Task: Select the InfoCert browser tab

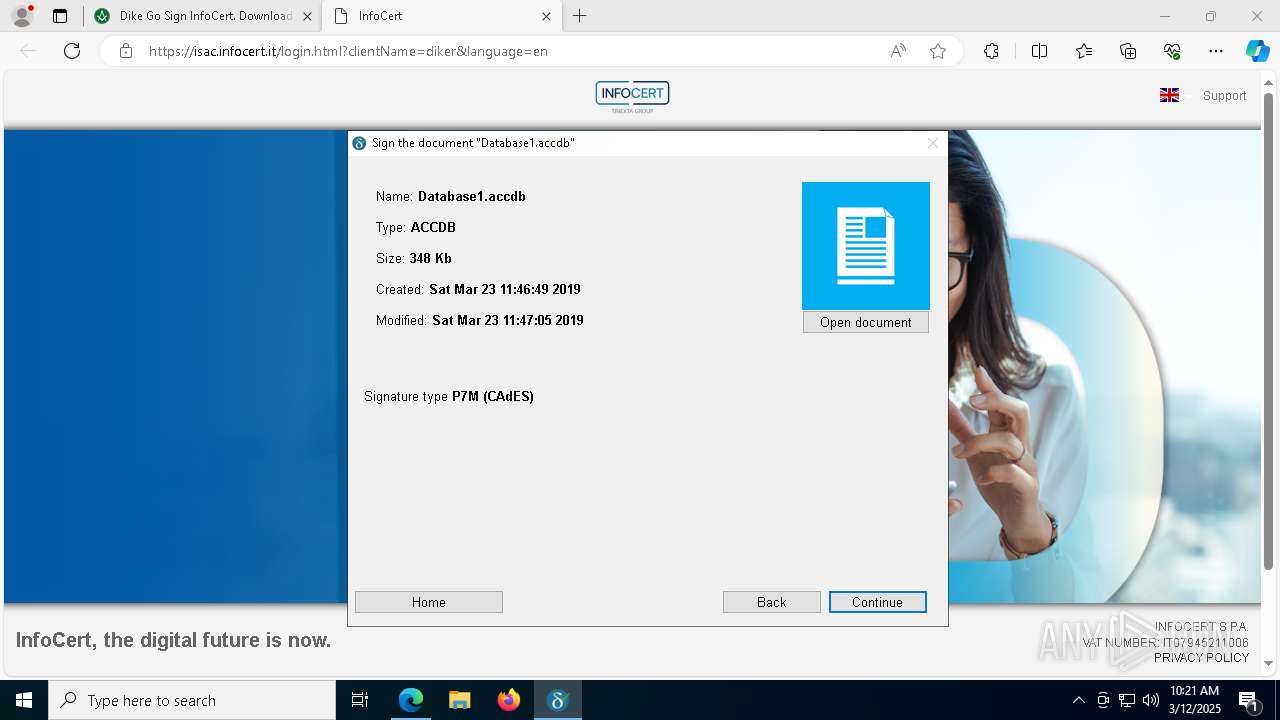Action: click(440, 16)
